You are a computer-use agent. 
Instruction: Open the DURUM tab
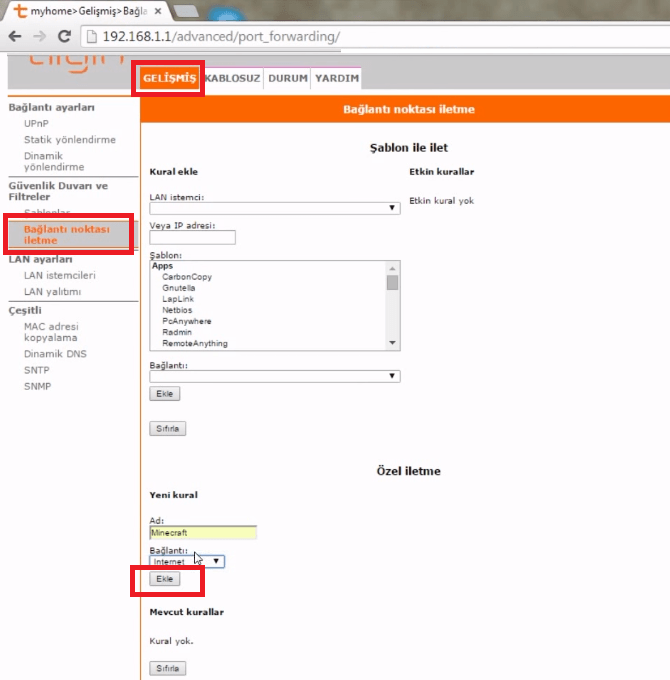288,78
